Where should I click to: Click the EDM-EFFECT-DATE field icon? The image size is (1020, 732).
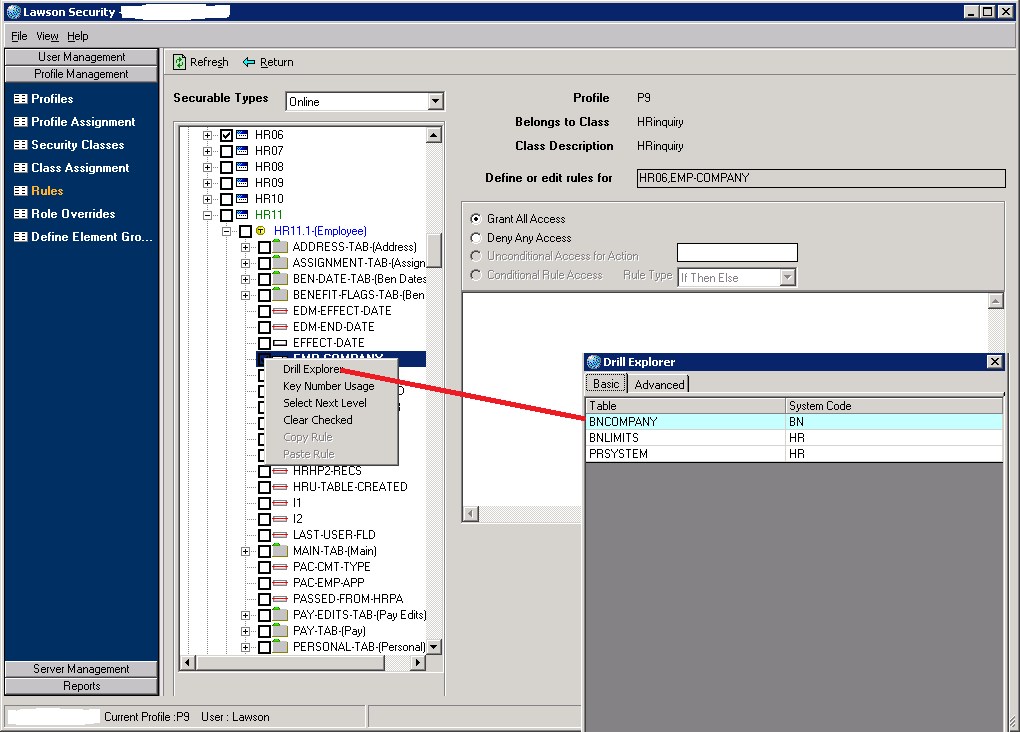(x=280, y=311)
